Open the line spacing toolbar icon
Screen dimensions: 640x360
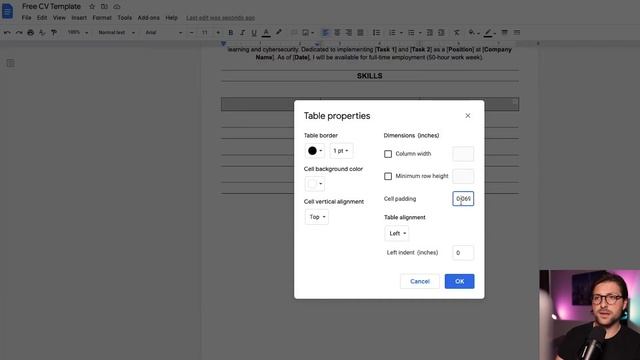[376, 33]
